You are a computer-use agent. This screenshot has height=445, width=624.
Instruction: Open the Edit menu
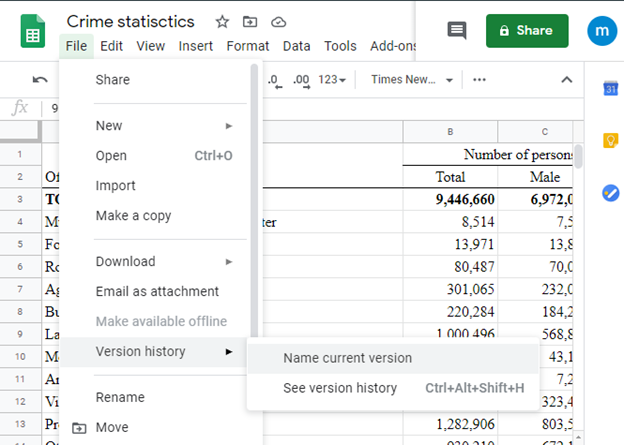pos(111,46)
